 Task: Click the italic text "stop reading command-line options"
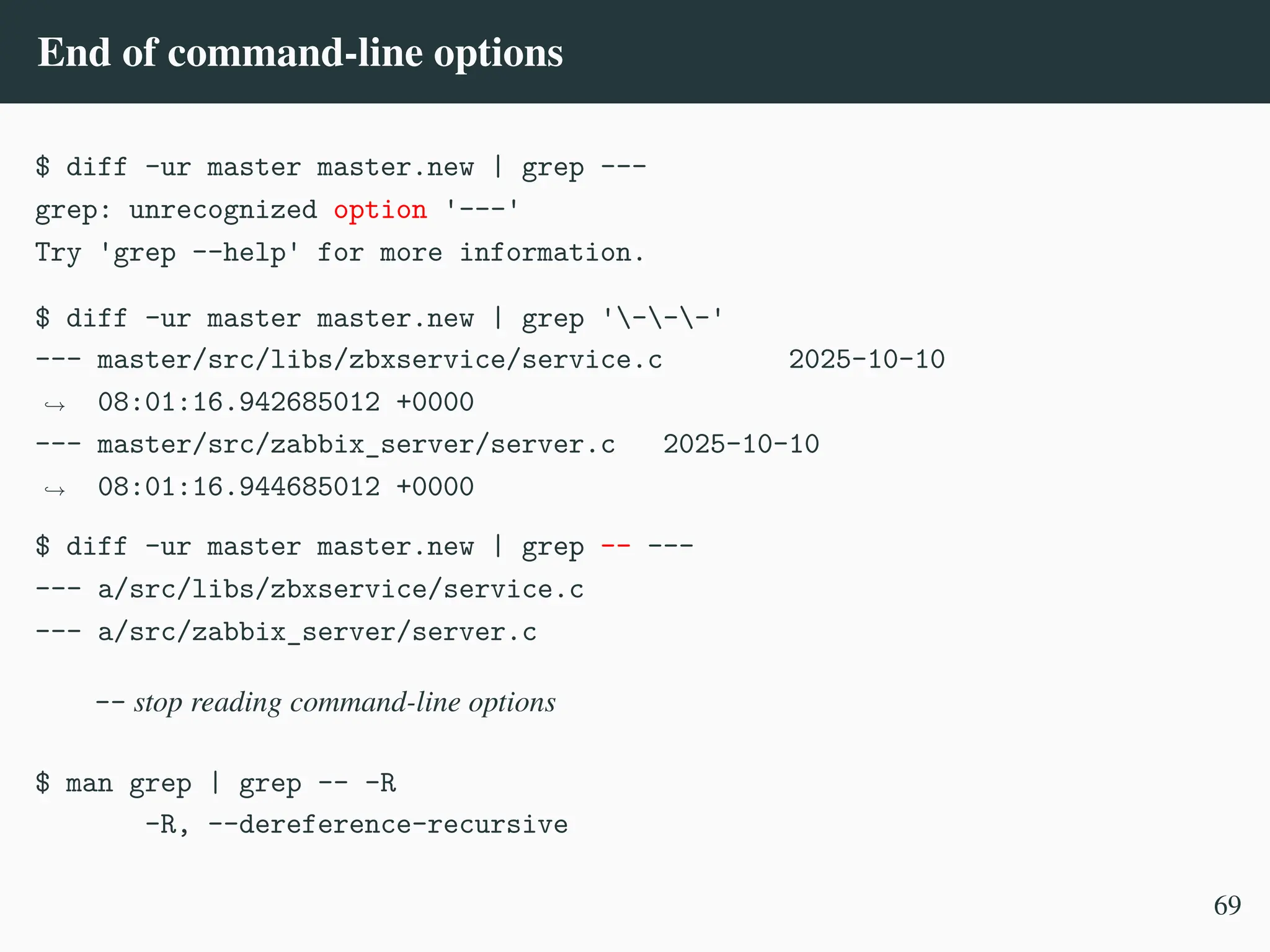click(x=345, y=702)
